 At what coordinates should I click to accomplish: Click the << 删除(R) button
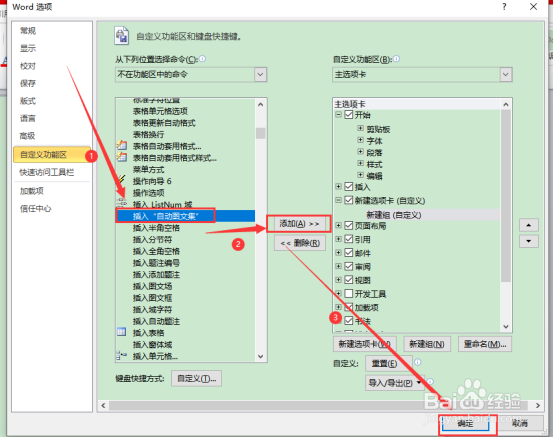[x=300, y=243]
